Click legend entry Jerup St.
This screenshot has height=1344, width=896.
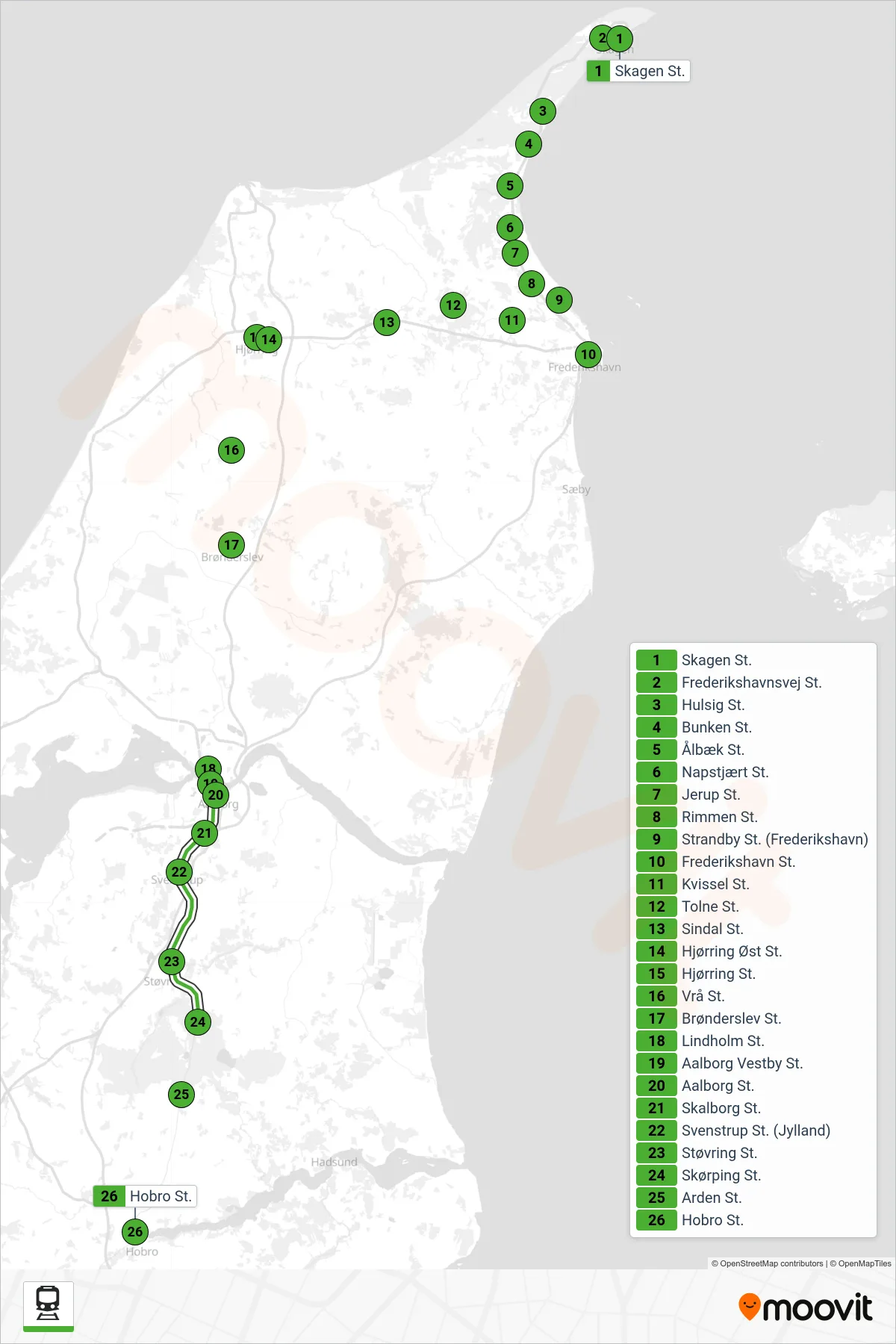click(x=753, y=794)
